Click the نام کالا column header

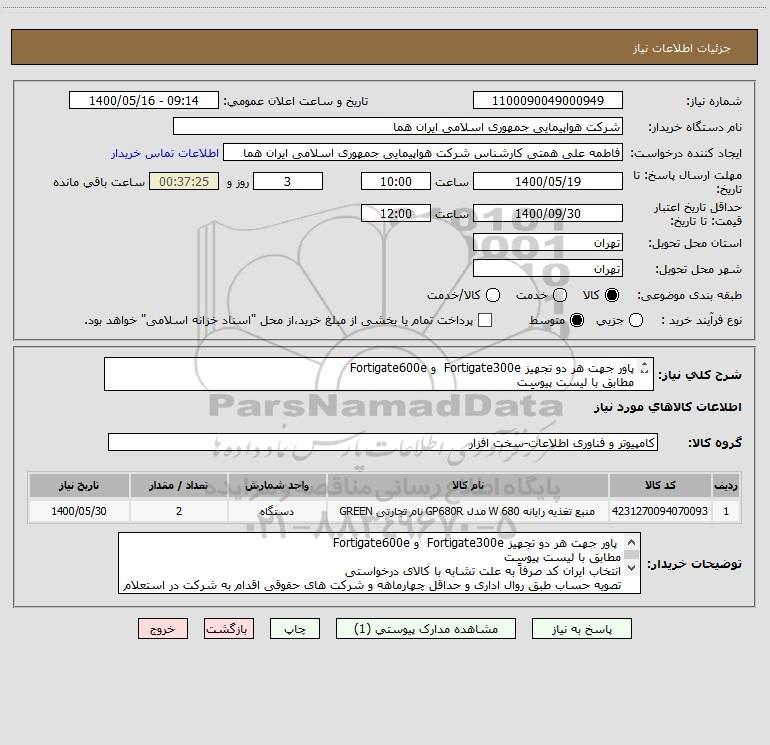pyautogui.click(x=468, y=486)
